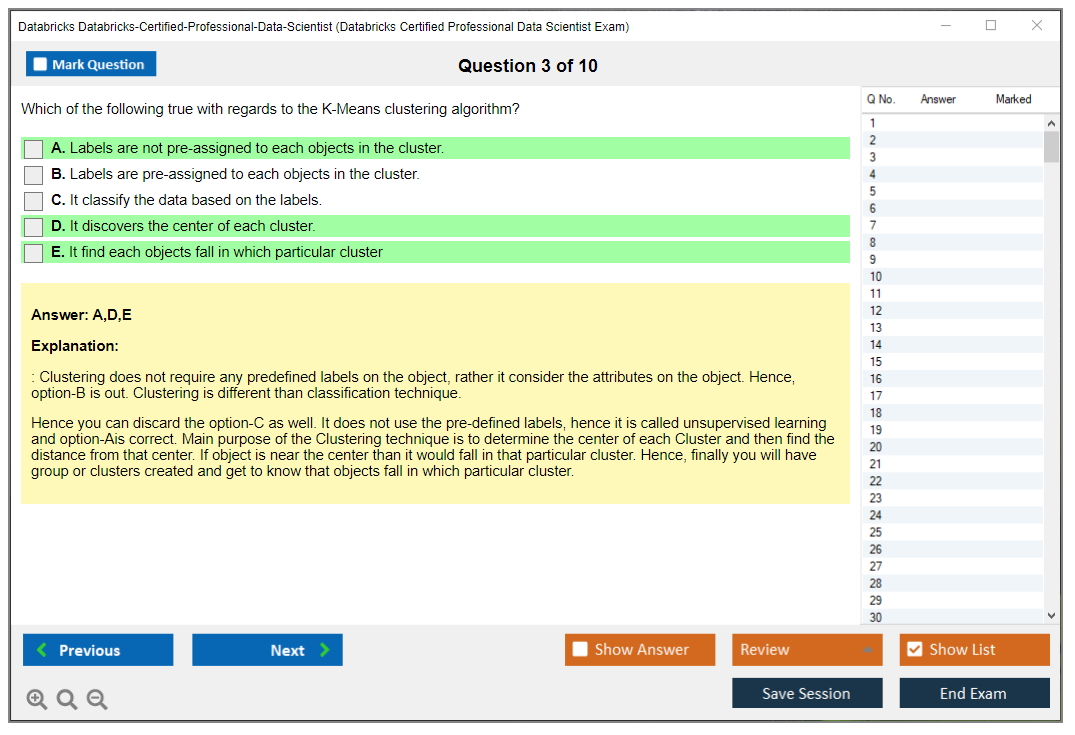Click the End Exam button
The width and height of the screenshot is (1075, 735).
(x=974, y=693)
